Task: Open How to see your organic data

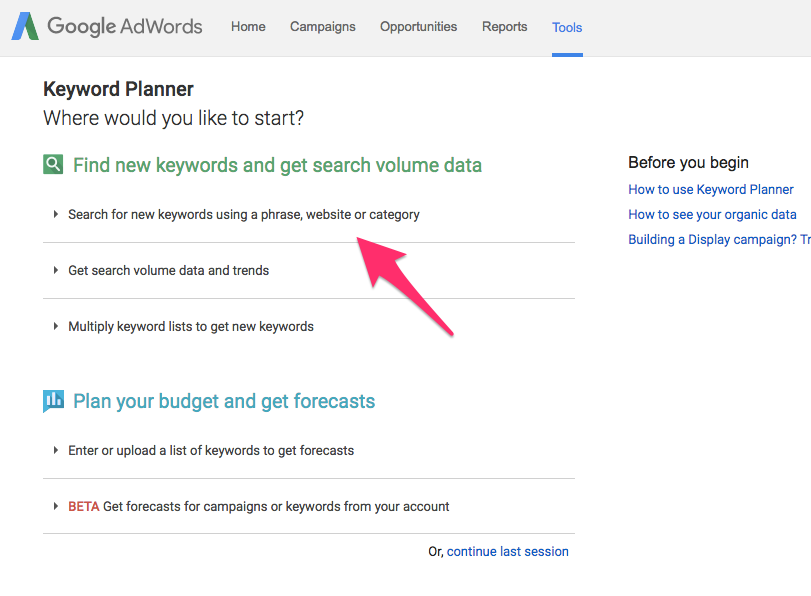Action: tap(712, 214)
